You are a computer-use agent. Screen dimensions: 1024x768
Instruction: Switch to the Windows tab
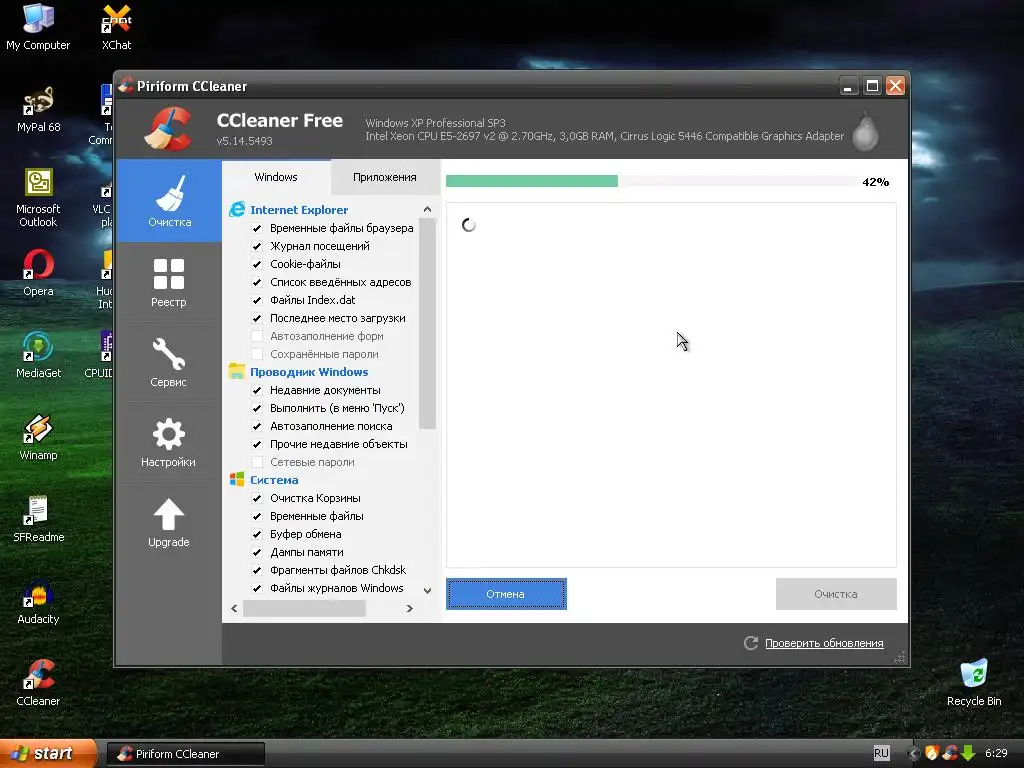tap(276, 177)
